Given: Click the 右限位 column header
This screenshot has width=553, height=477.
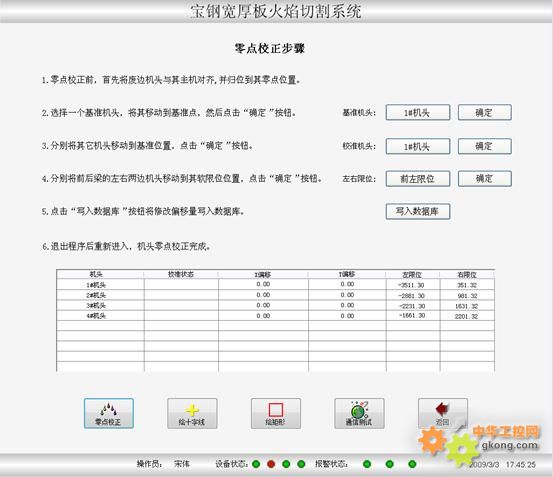Looking at the screenshot, I should tap(467, 274).
